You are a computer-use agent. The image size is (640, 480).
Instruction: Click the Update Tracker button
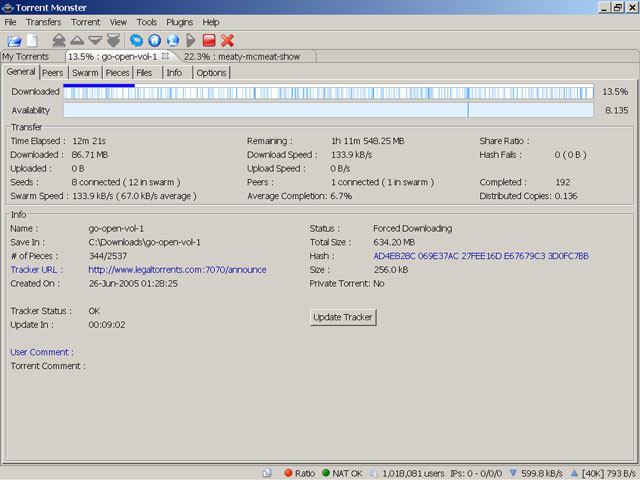343,317
